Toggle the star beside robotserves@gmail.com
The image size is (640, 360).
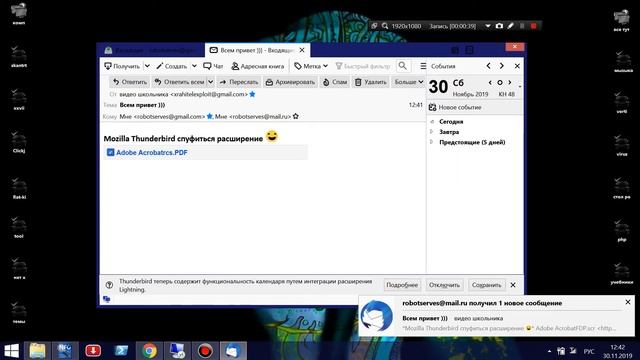click(210, 116)
